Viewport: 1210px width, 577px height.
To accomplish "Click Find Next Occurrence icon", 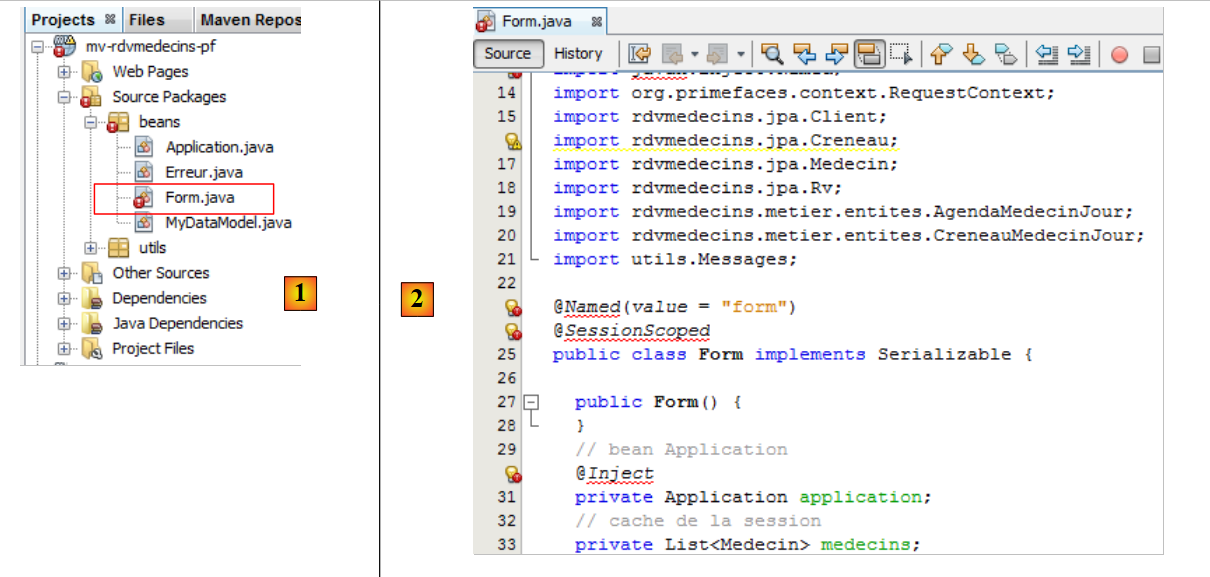I will pyautogui.click(x=837, y=54).
